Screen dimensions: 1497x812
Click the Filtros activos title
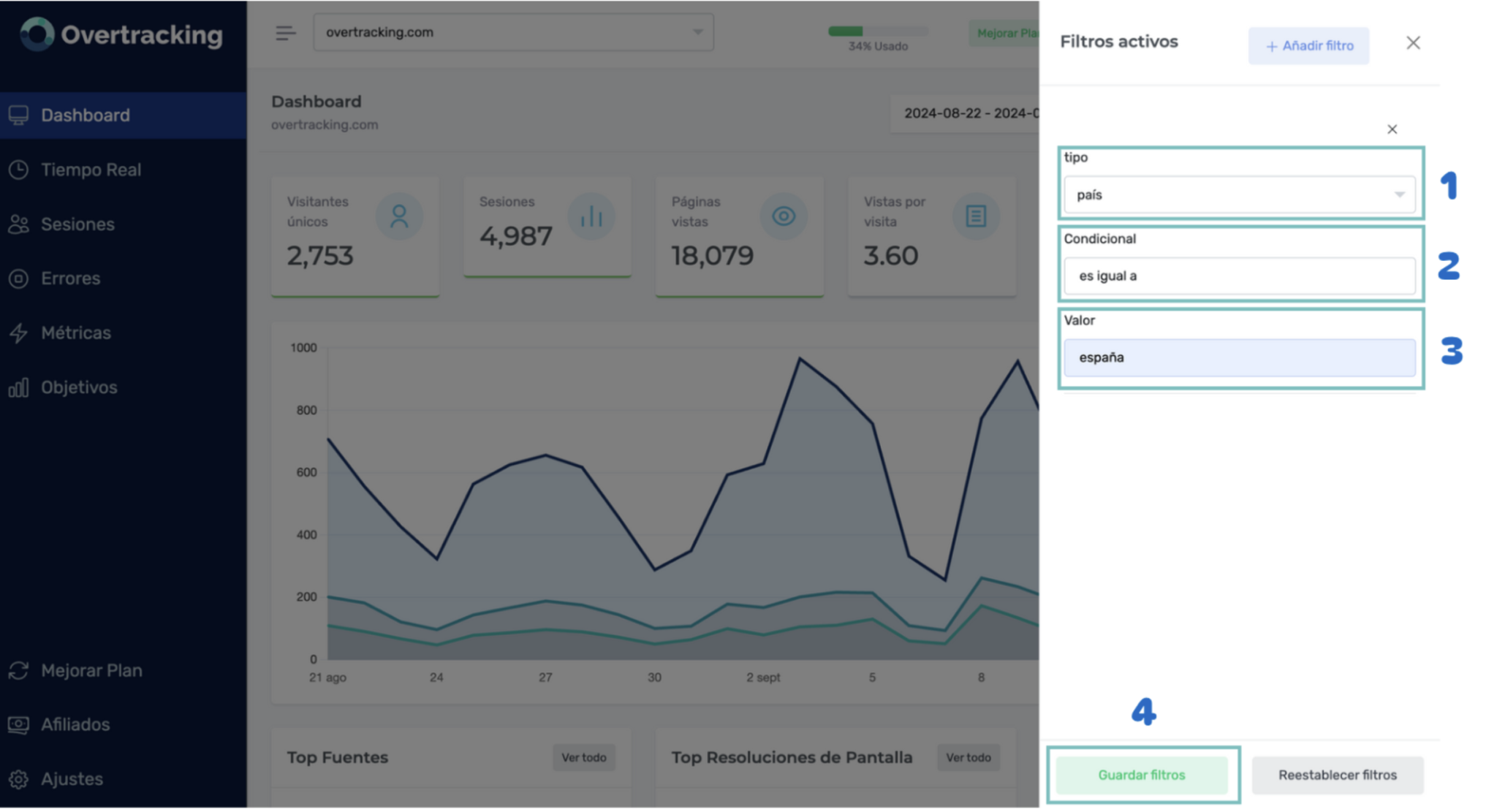pyautogui.click(x=1119, y=42)
